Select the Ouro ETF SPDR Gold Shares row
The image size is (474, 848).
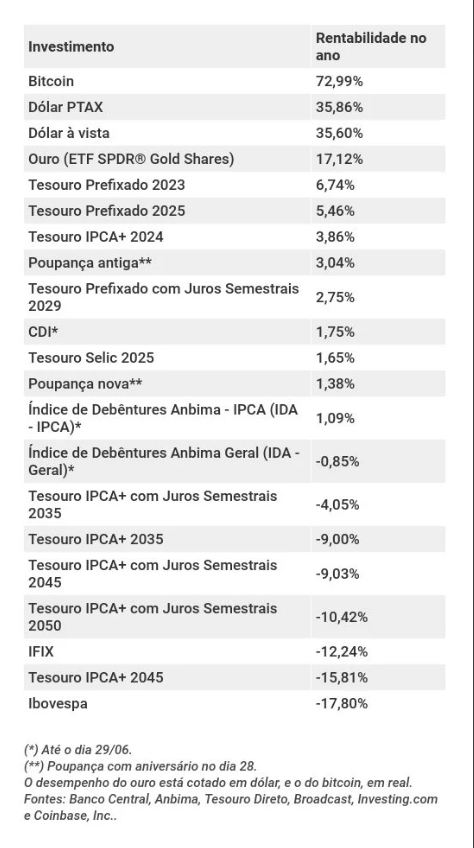pyautogui.click(x=234, y=159)
